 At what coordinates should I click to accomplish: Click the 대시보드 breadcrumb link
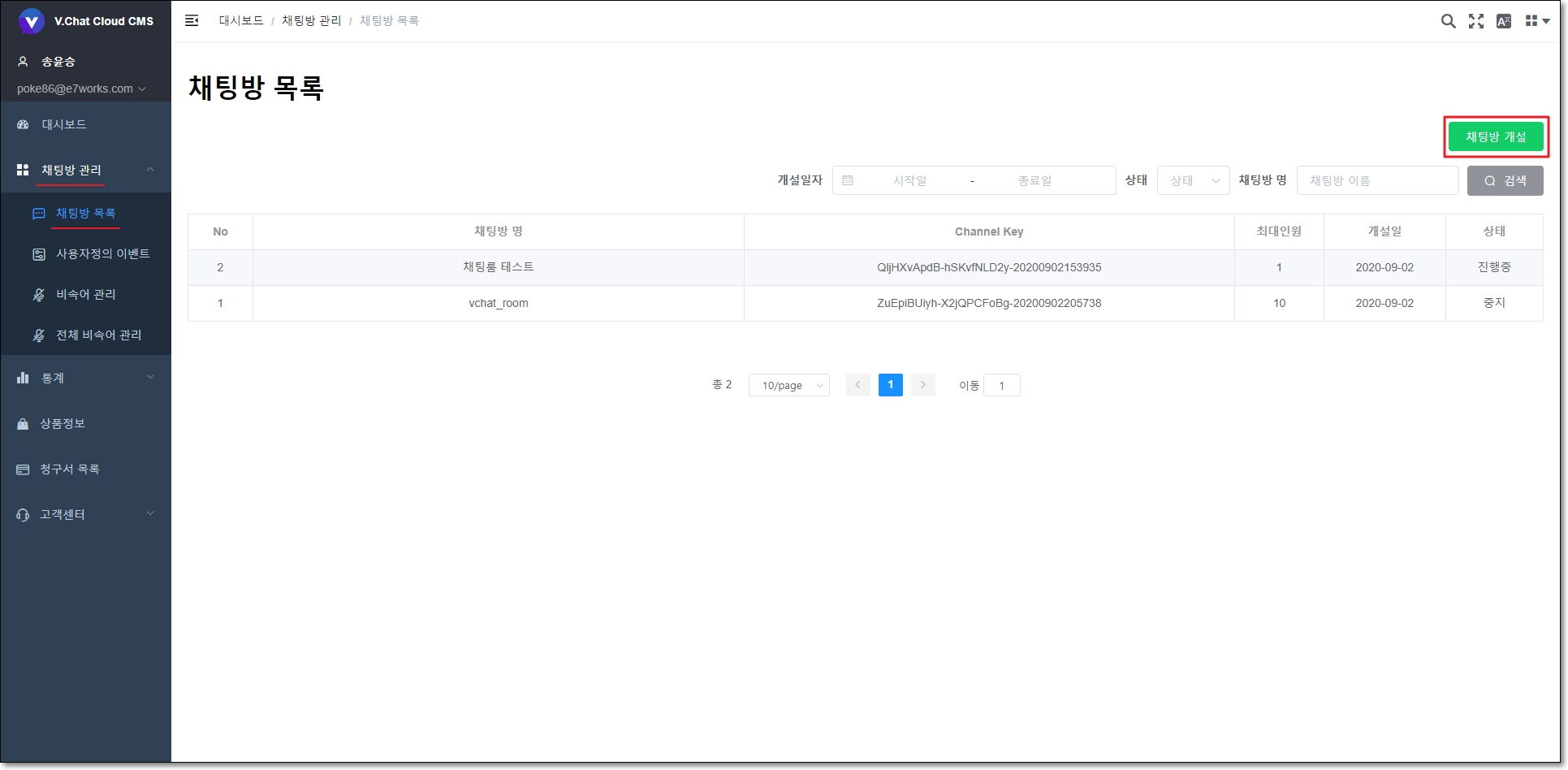click(240, 20)
